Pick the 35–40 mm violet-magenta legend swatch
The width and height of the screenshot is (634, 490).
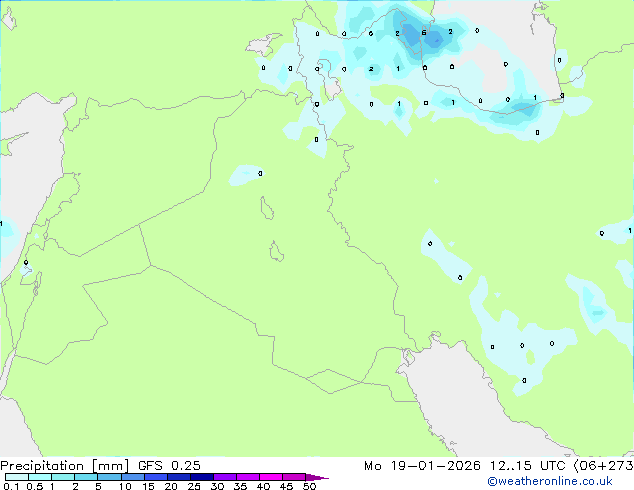[x=248, y=477]
